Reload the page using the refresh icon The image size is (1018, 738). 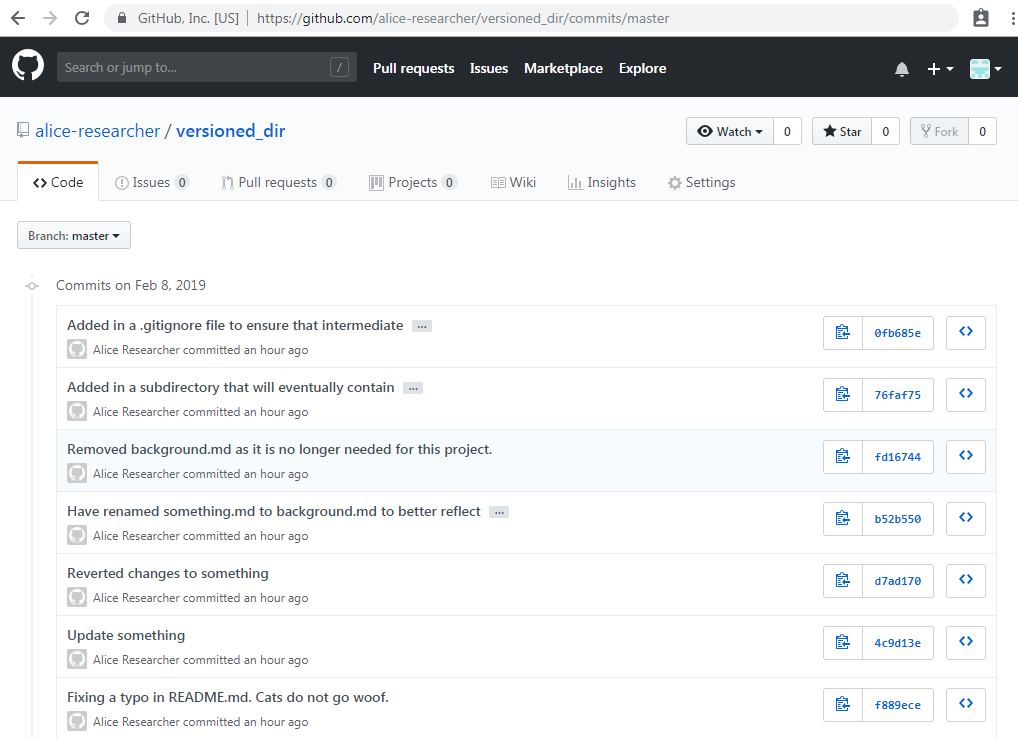(81, 16)
